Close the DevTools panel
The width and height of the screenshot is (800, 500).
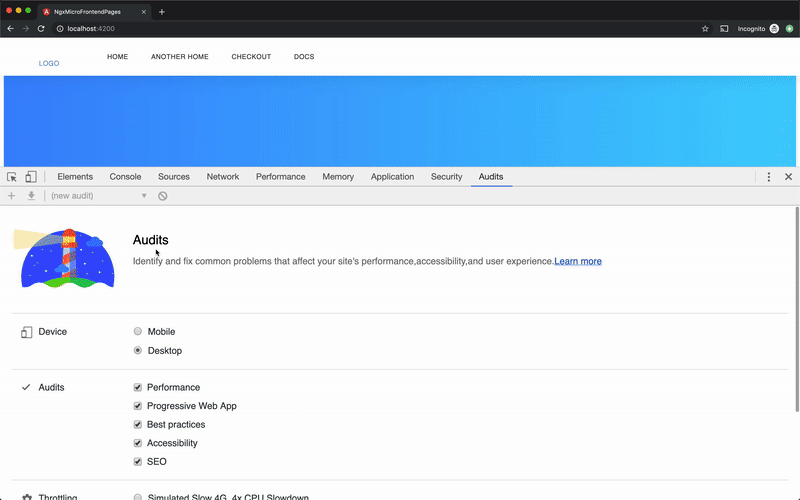[788, 177]
